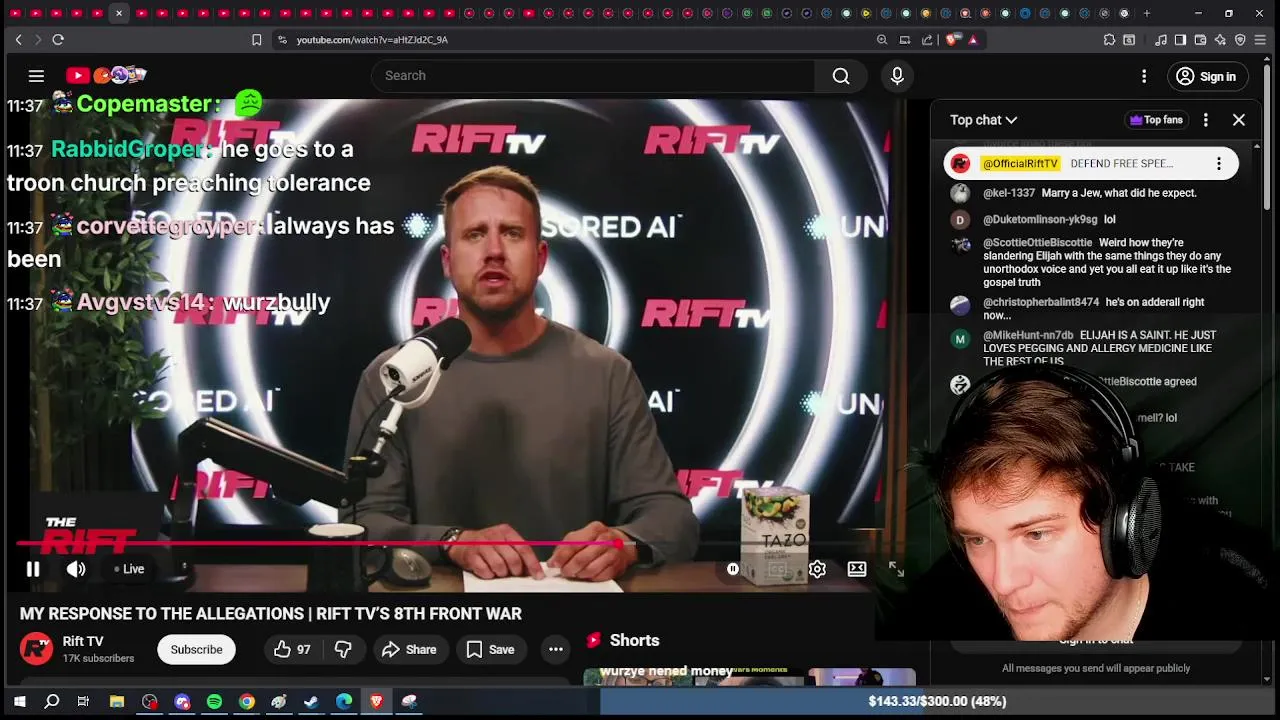Go to the YouTube home logo
Viewport: 1280px width, 720px height.
click(x=106, y=75)
